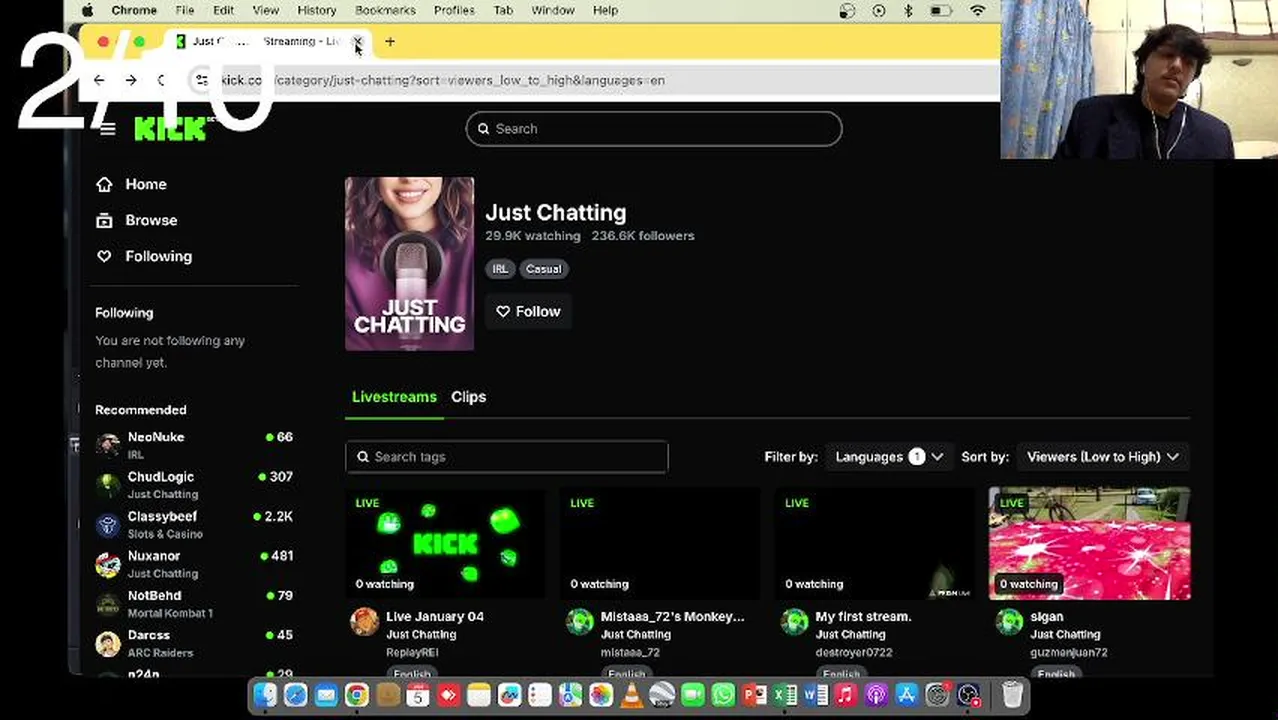The image size is (1278, 720).
Task: Click ReplayREI streamer avatar
Action: [x=365, y=621]
